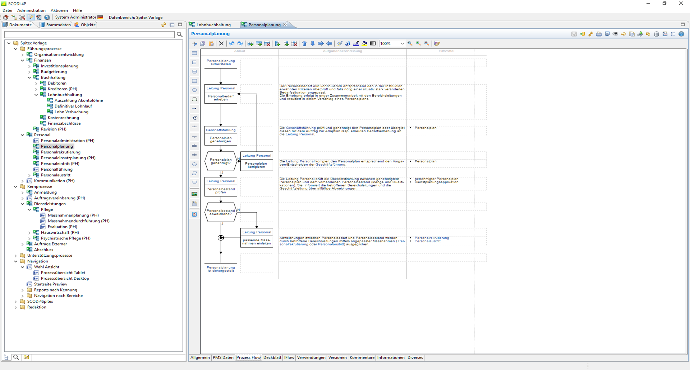
Task: Select Psychiatrische Pflege (PH) in the tree
Action: click(65, 238)
